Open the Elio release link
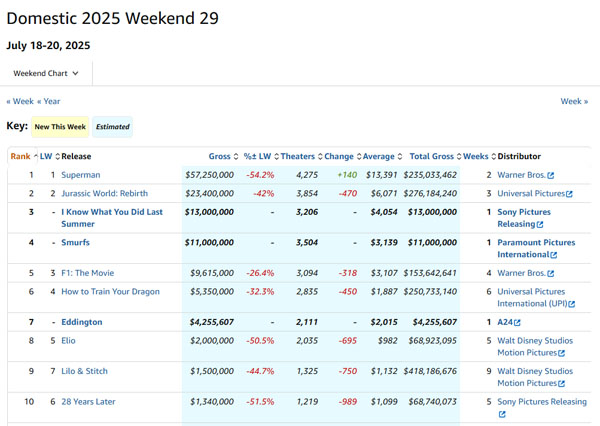The width and height of the screenshot is (600, 426). pos(68,340)
